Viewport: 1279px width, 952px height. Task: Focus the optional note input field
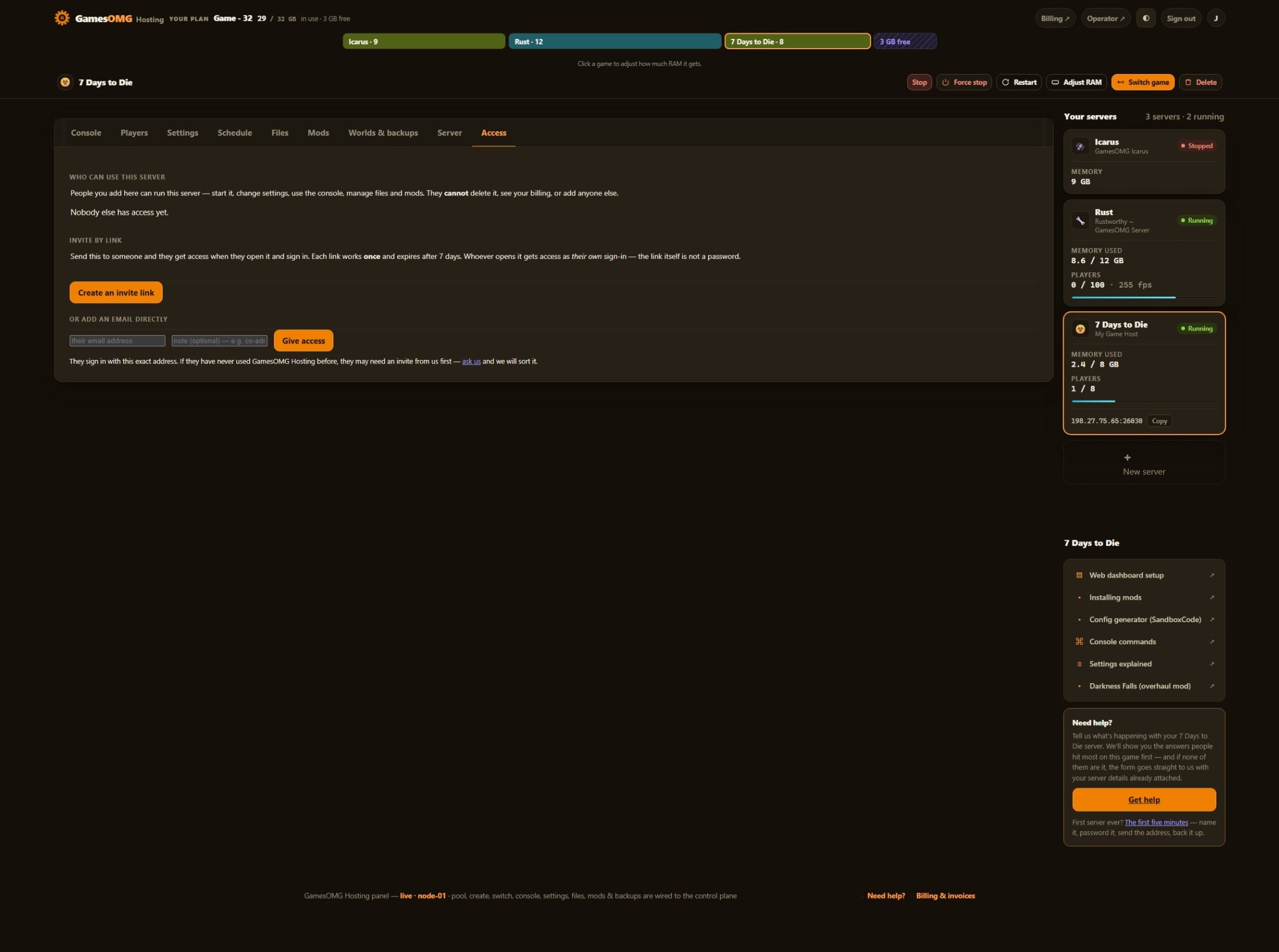pyautogui.click(x=220, y=341)
